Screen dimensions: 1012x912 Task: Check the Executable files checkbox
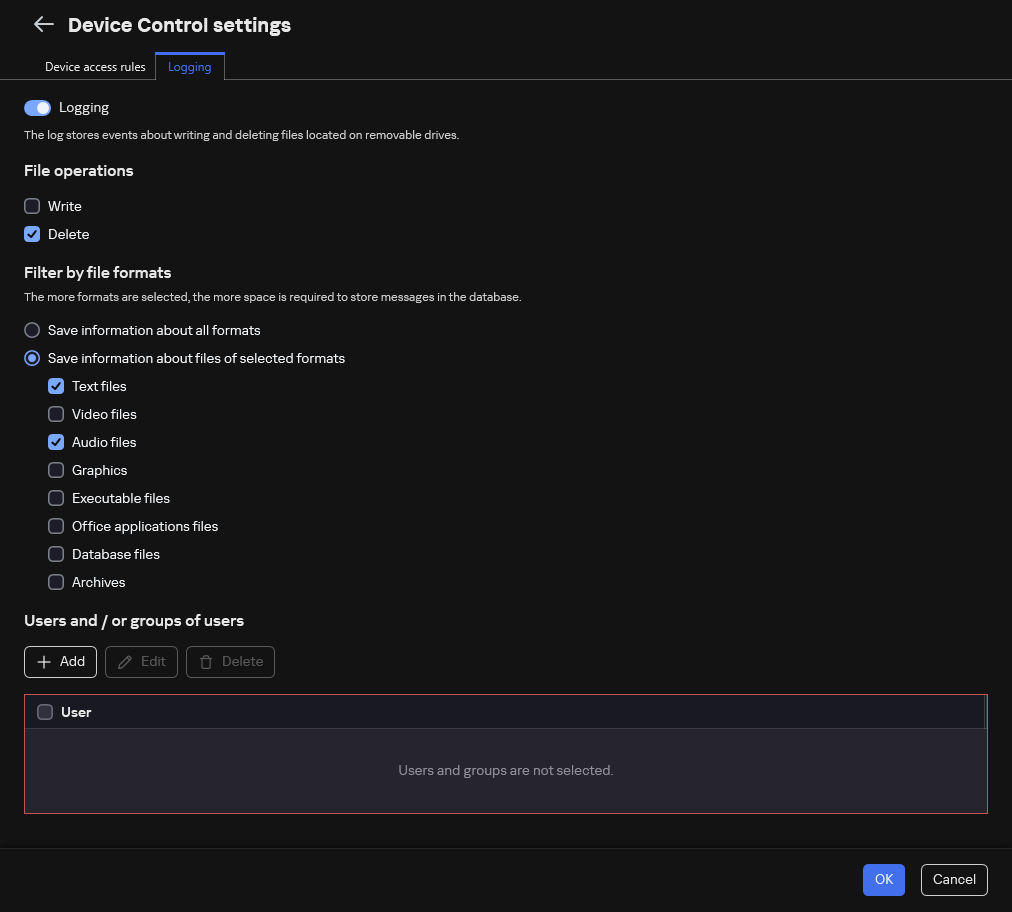(x=56, y=498)
